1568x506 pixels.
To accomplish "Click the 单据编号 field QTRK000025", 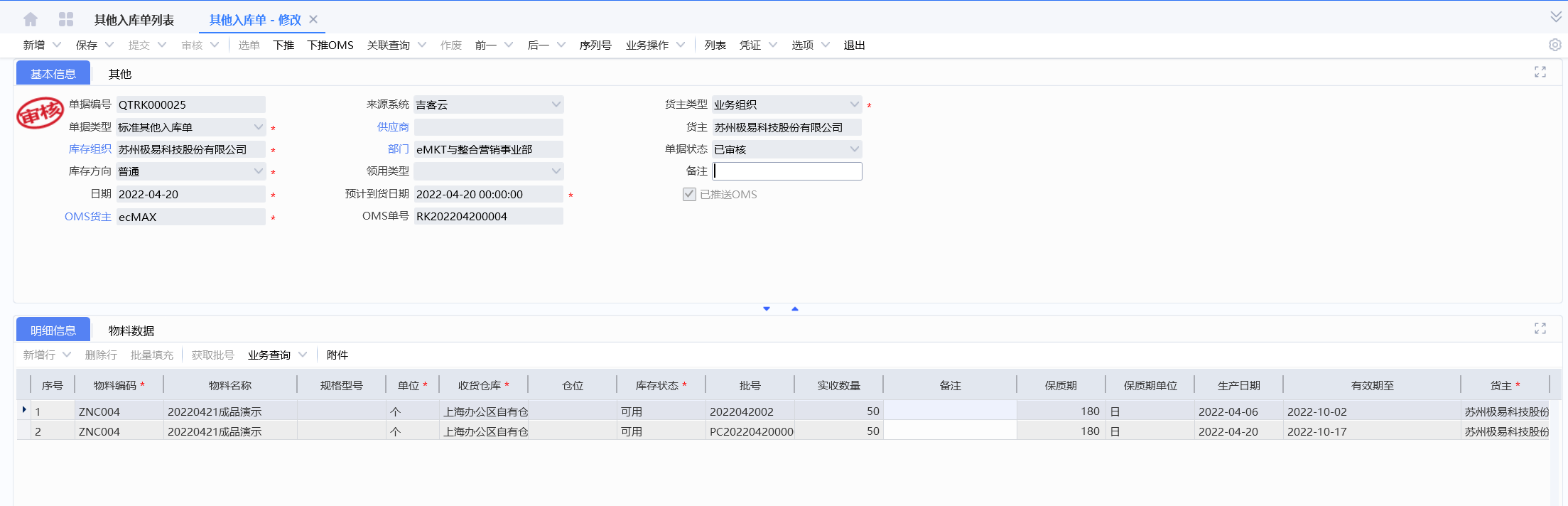I will [190, 104].
